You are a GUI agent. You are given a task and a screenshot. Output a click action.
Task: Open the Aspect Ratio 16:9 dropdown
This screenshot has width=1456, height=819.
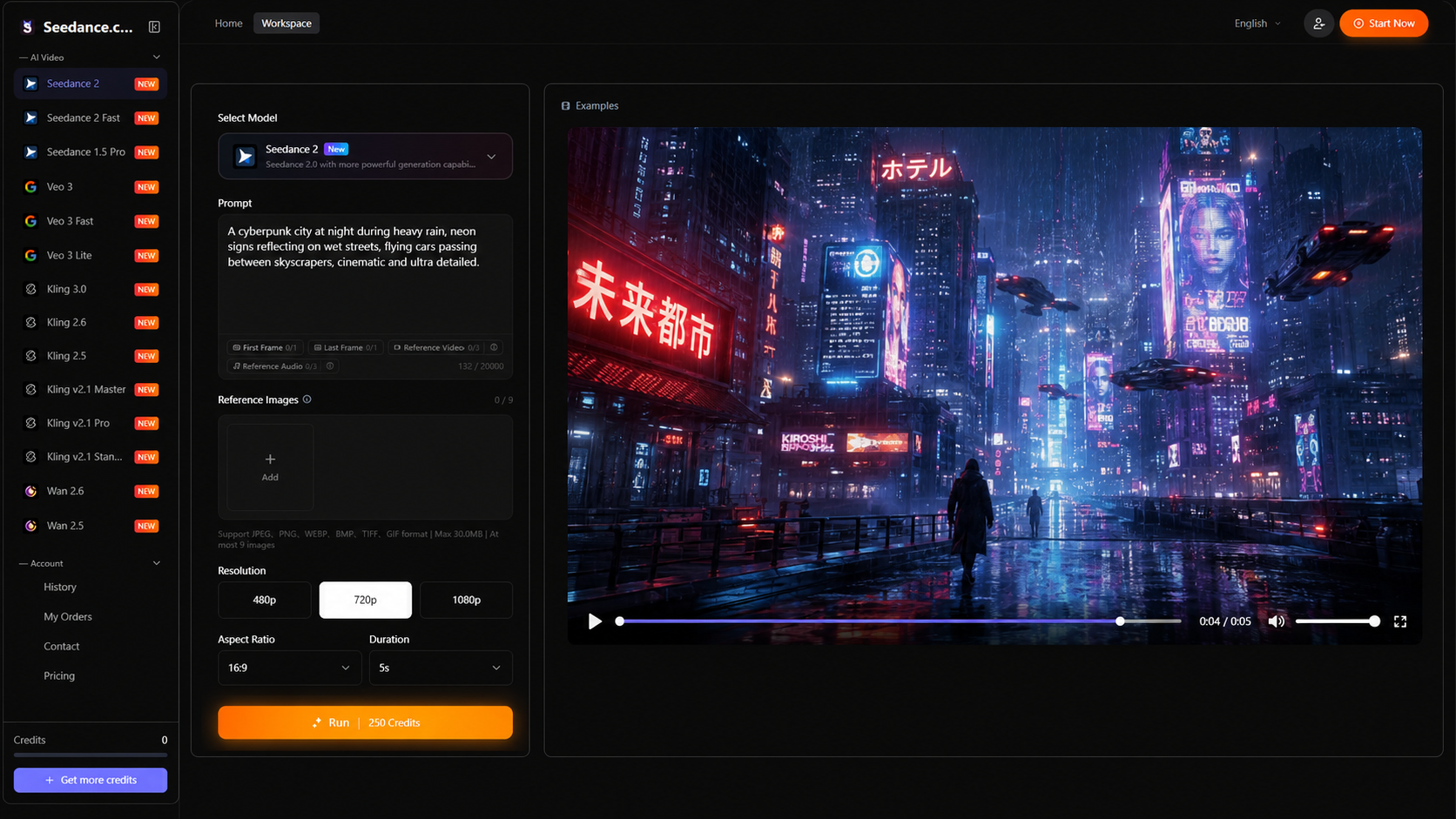[x=289, y=668]
